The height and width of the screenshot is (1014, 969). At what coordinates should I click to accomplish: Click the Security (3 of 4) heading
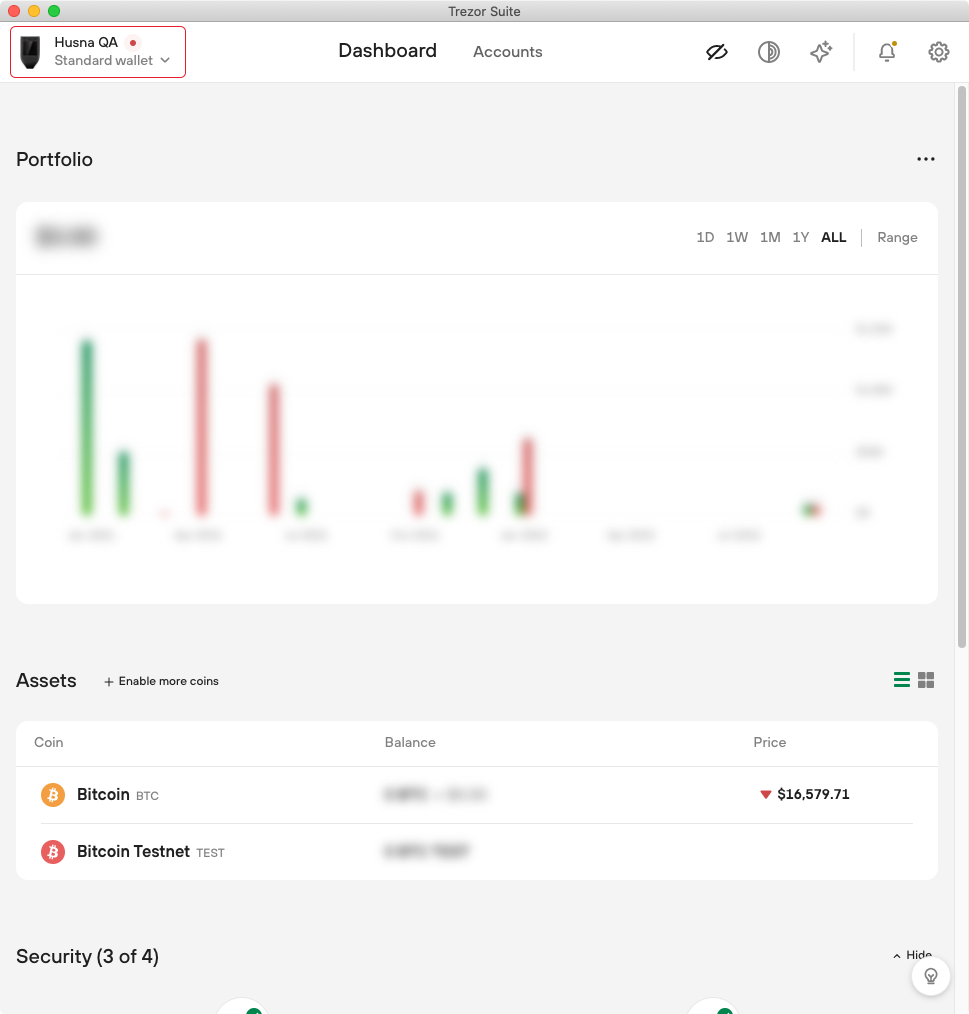87,956
